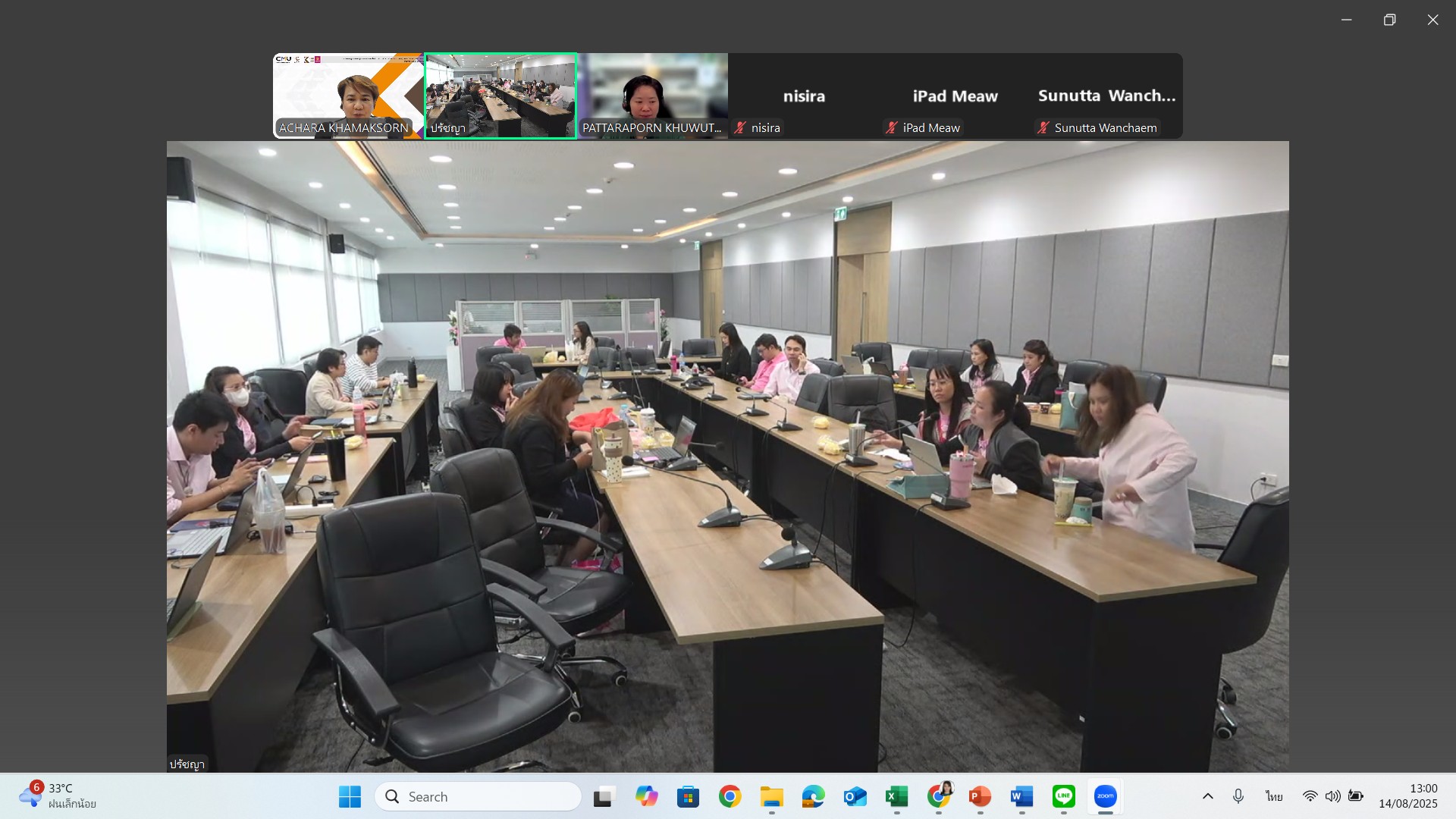Open the volume control in the tray
This screenshot has height=819, width=1456.
[x=1332, y=796]
